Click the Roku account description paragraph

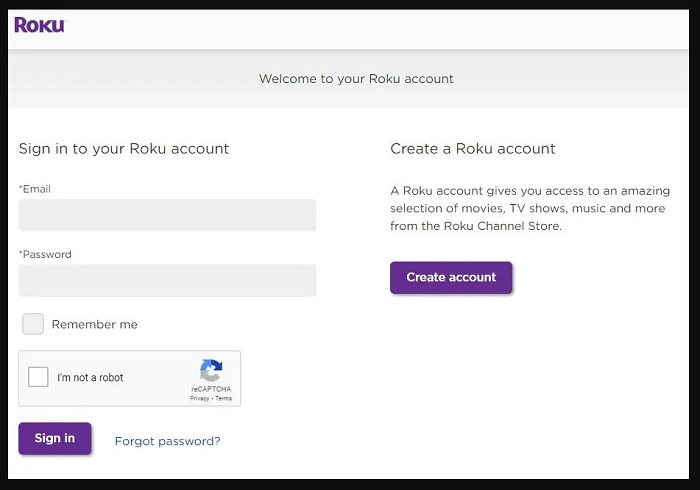point(530,208)
